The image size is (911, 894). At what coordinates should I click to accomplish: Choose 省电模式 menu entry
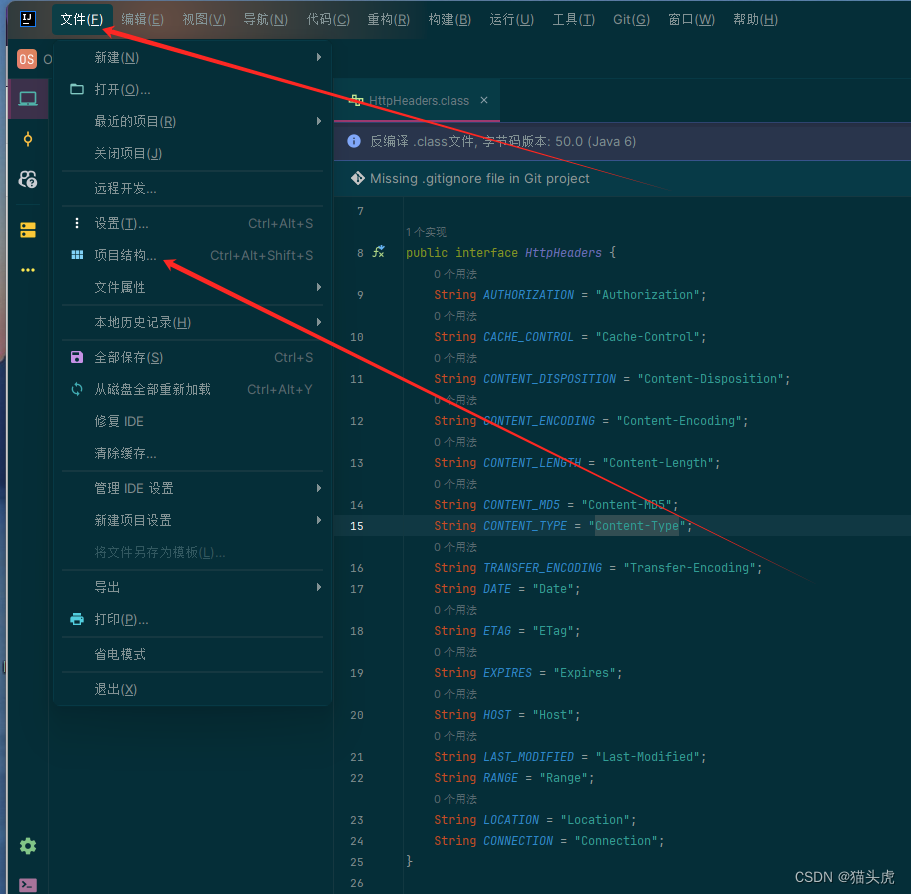click(192, 654)
